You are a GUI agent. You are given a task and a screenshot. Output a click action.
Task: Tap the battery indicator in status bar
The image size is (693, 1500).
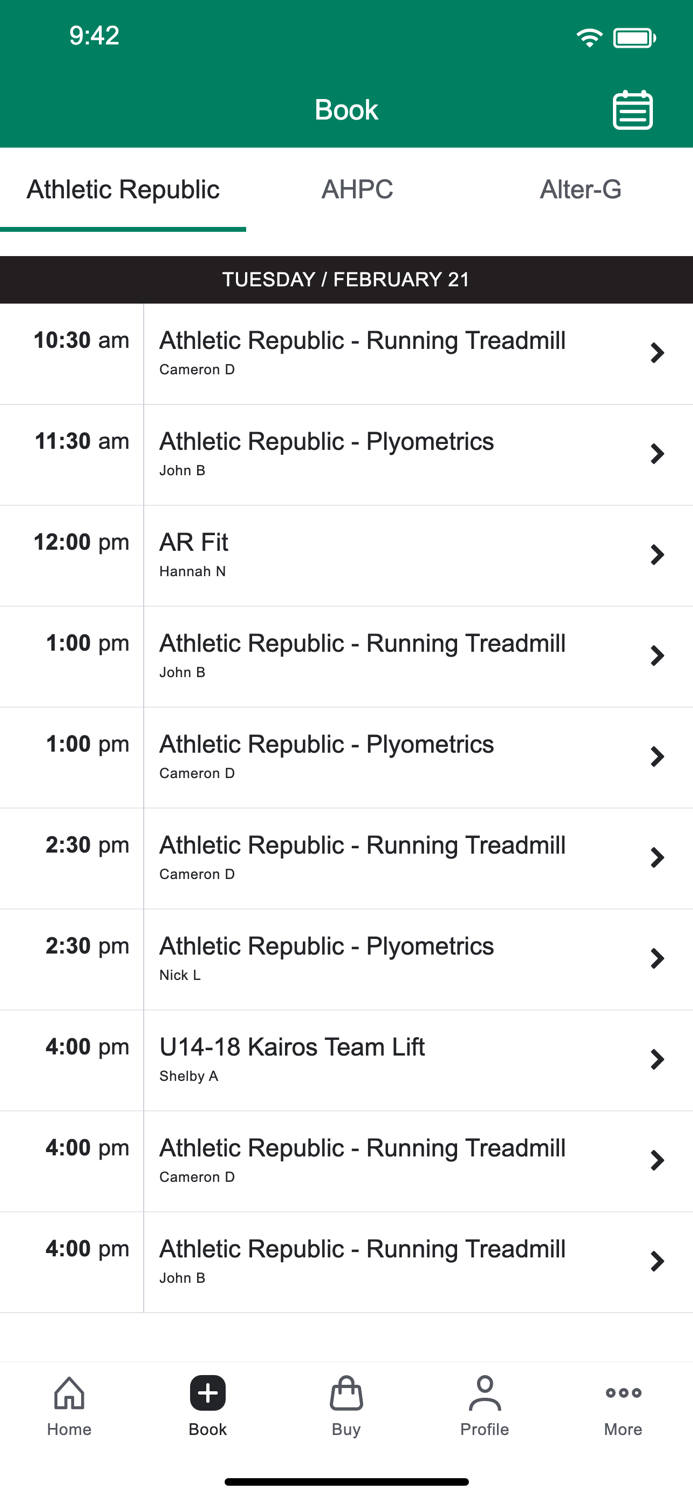click(x=631, y=35)
